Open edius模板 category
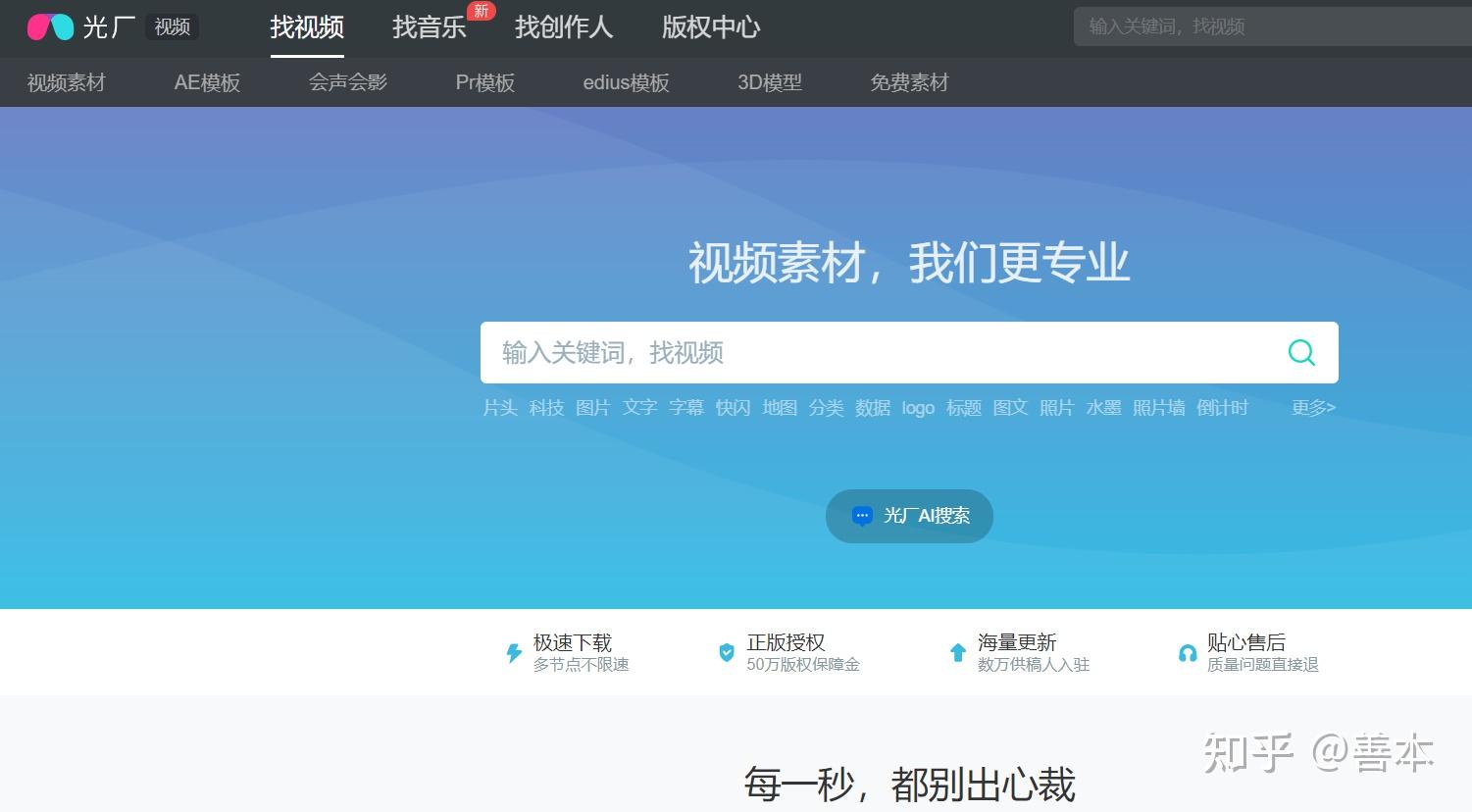The width and height of the screenshot is (1472, 812). pyautogui.click(x=626, y=82)
